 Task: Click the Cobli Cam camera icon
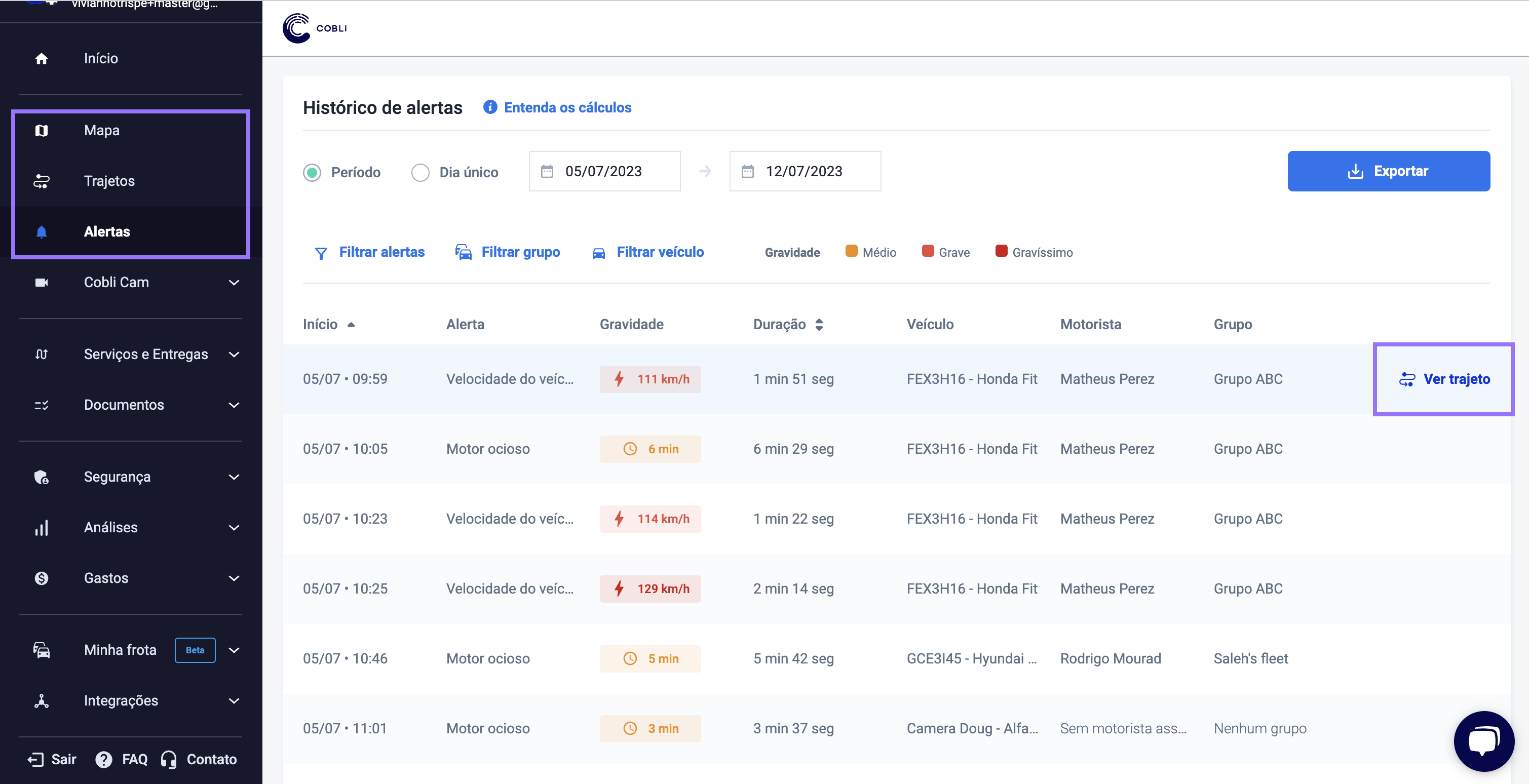click(41, 283)
